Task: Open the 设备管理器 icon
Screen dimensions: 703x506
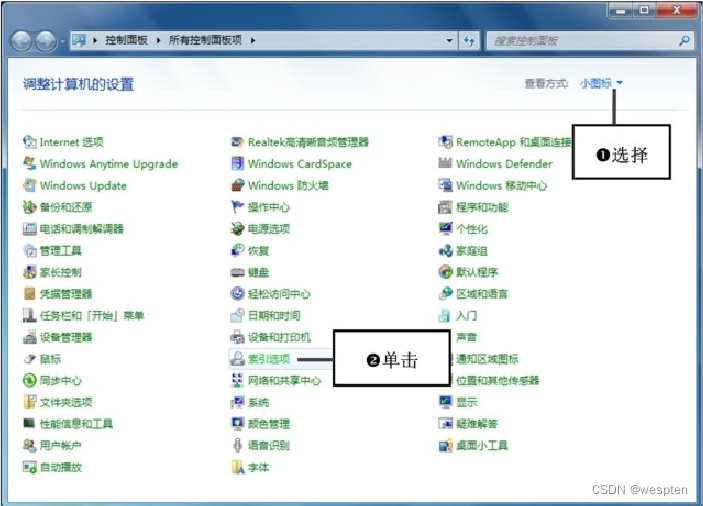Action: (30, 337)
